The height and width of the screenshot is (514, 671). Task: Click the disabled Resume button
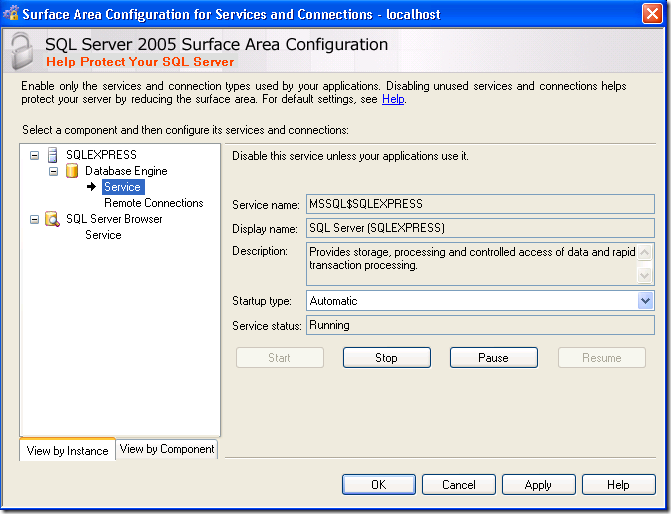pos(602,358)
